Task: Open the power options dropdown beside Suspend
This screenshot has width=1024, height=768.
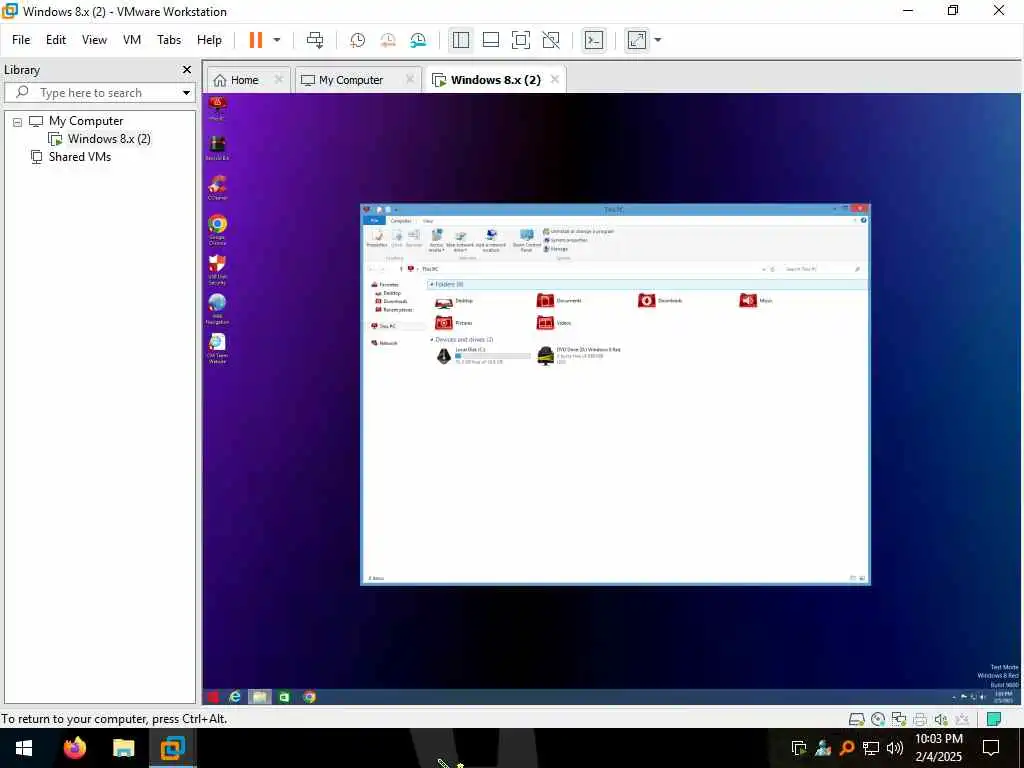Action: pyautogui.click(x=277, y=40)
